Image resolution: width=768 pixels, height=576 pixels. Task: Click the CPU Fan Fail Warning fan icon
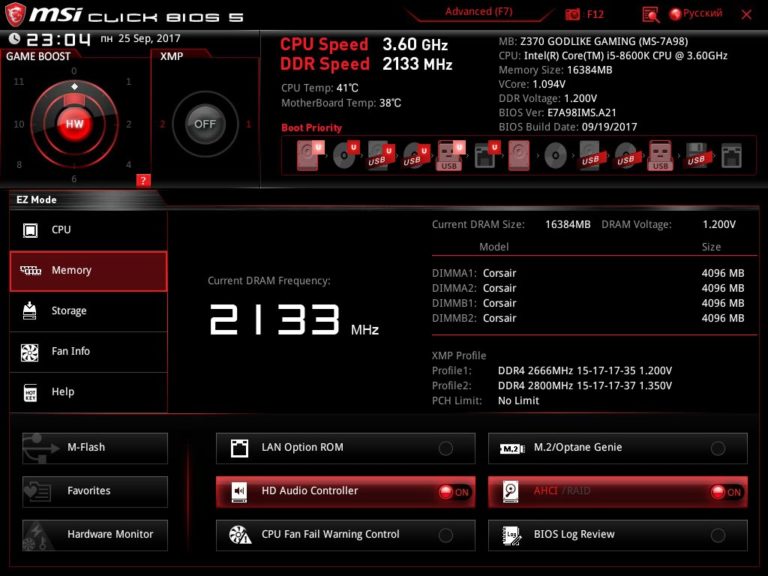click(x=240, y=535)
